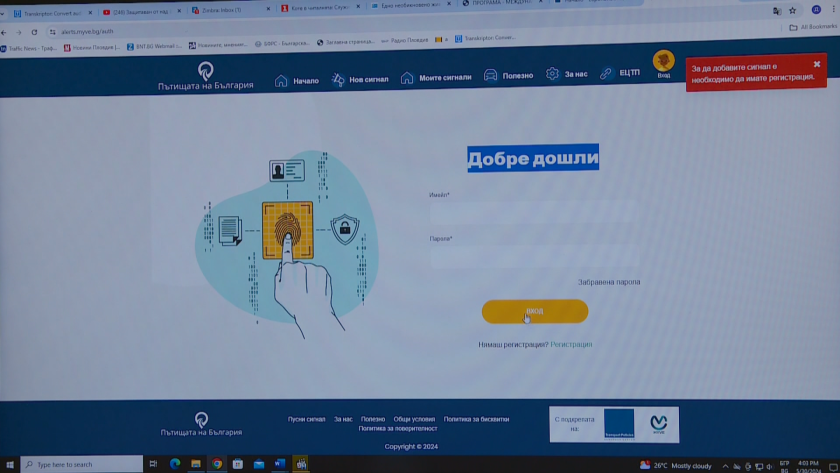Open Моите сигнали in the navigation bar
This screenshot has height=473, width=840.
click(x=436, y=78)
